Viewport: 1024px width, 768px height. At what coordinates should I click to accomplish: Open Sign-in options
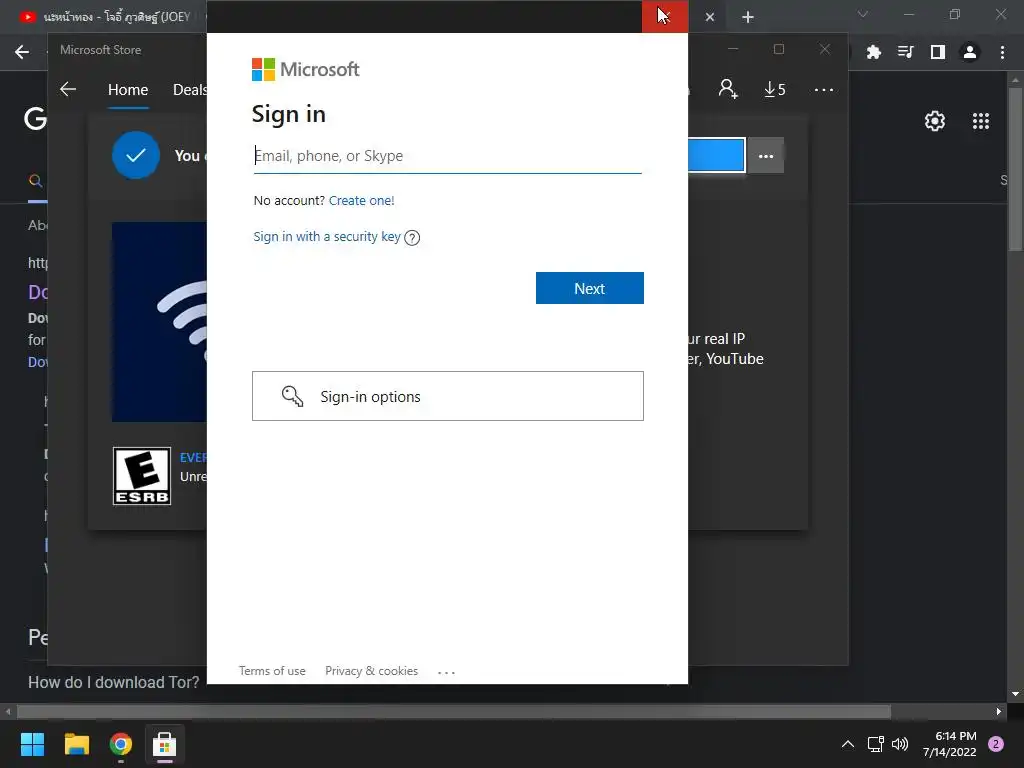point(447,396)
